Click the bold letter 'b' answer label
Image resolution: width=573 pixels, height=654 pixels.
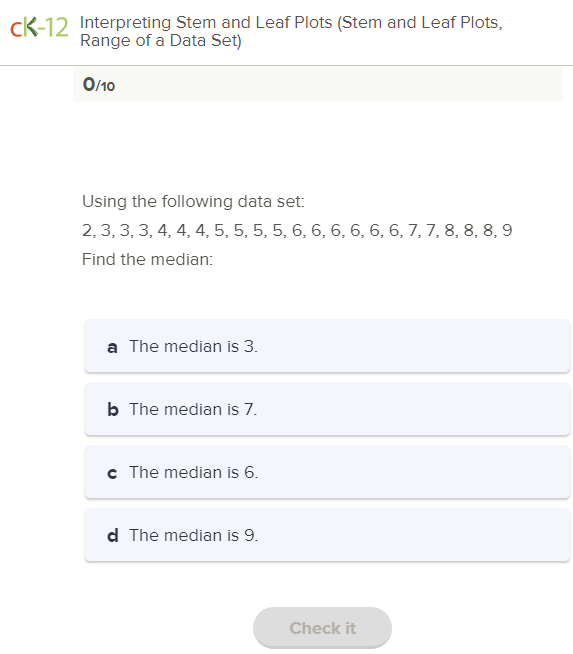113,409
